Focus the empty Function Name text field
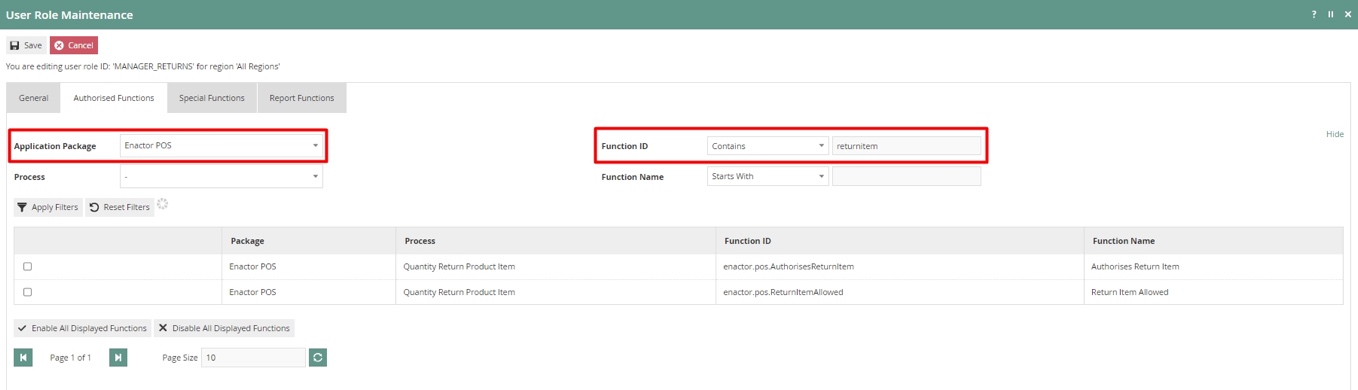Screen dimensions: 1358x390 coord(906,177)
